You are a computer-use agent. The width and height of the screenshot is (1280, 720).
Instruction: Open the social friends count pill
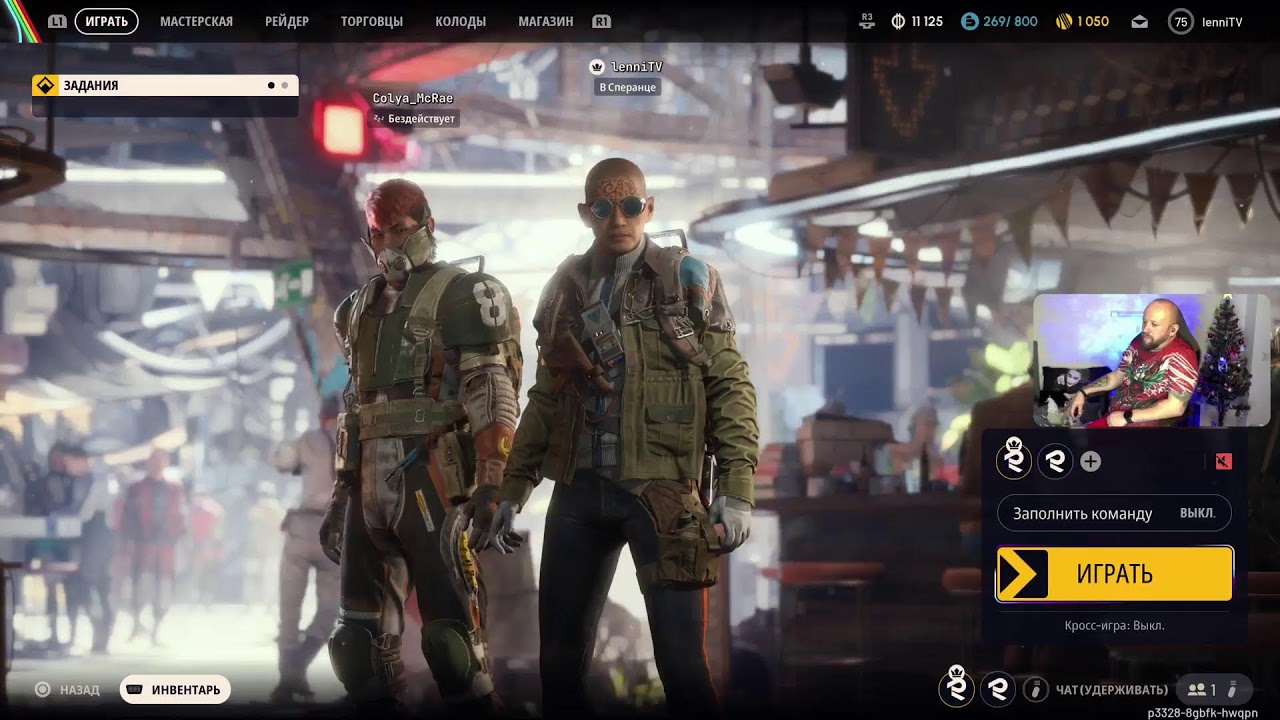click(1214, 689)
